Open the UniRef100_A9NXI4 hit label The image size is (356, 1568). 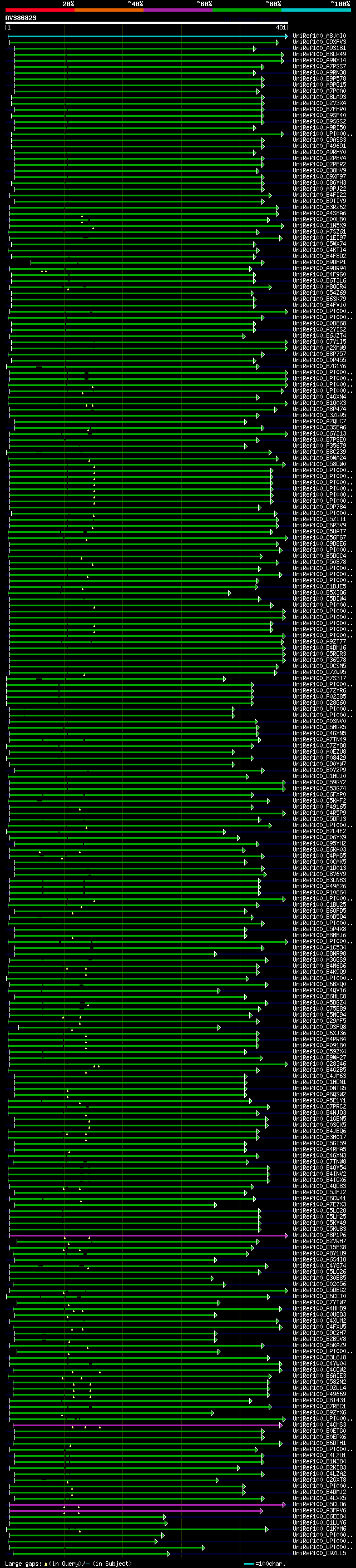tap(319, 60)
